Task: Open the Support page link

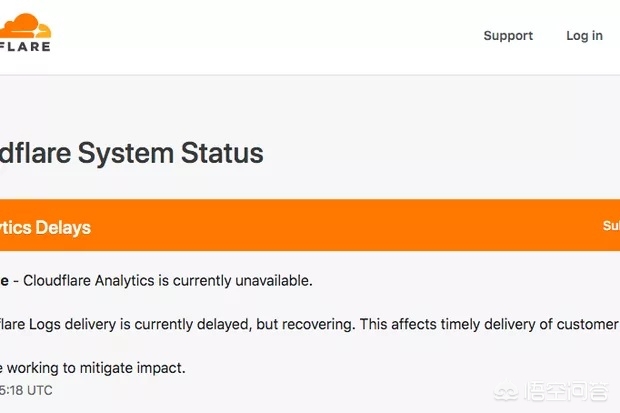Action: click(x=508, y=36)
